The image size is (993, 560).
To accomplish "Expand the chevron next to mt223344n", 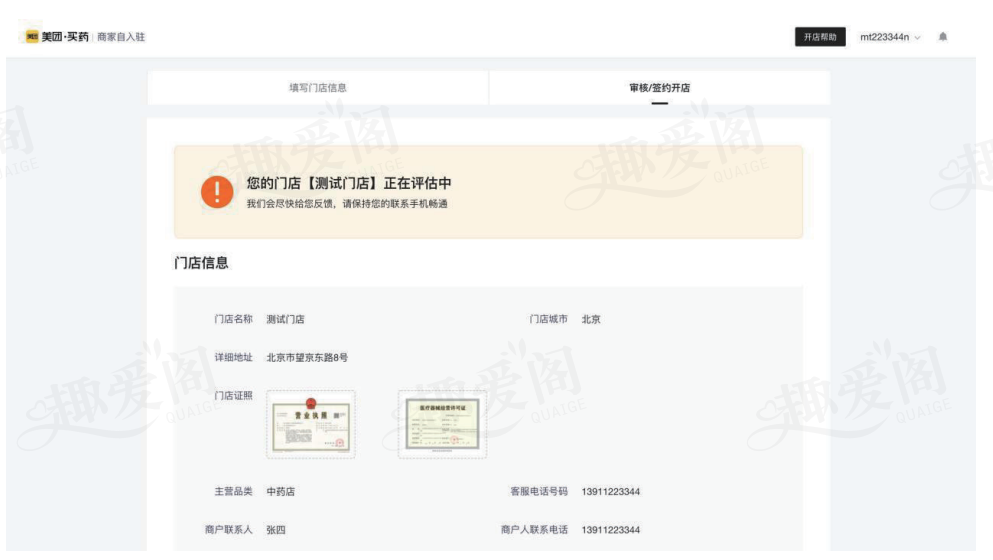I will tap(919, 37).
